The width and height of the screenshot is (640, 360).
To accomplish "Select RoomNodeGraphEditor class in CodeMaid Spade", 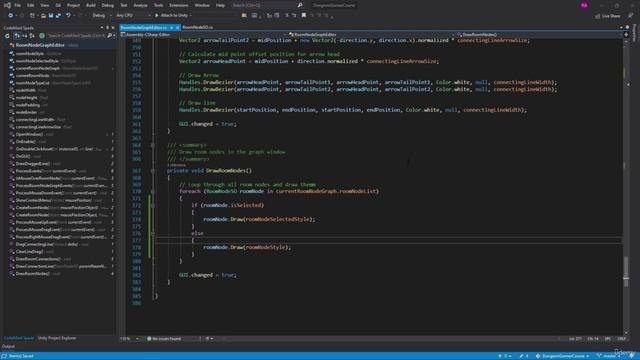I will tap(40, 45).
